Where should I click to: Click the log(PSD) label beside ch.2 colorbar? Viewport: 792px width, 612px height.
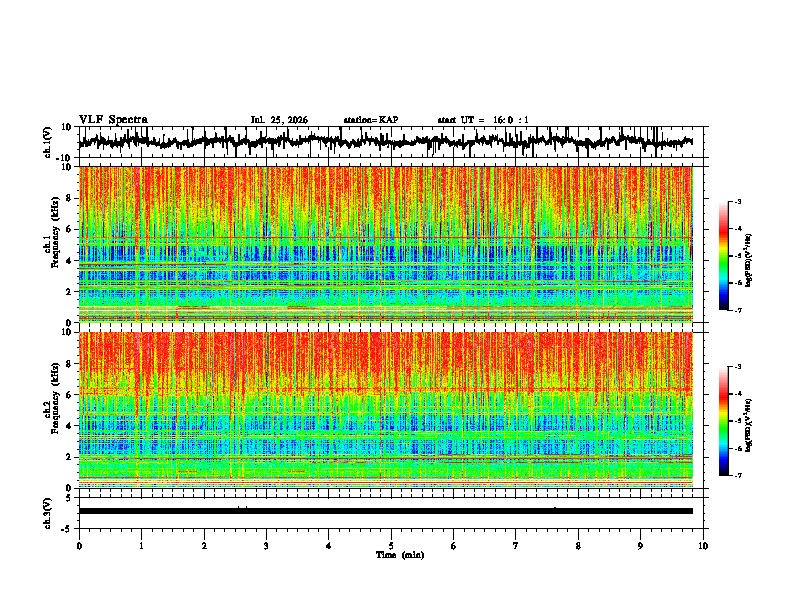(749, 425)
